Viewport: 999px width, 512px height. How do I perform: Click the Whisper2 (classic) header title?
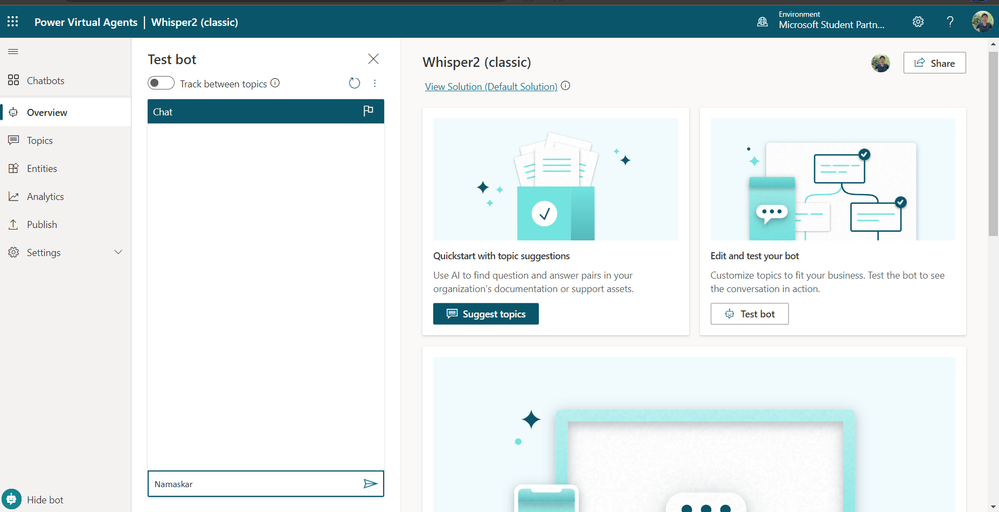coord(194,22)
